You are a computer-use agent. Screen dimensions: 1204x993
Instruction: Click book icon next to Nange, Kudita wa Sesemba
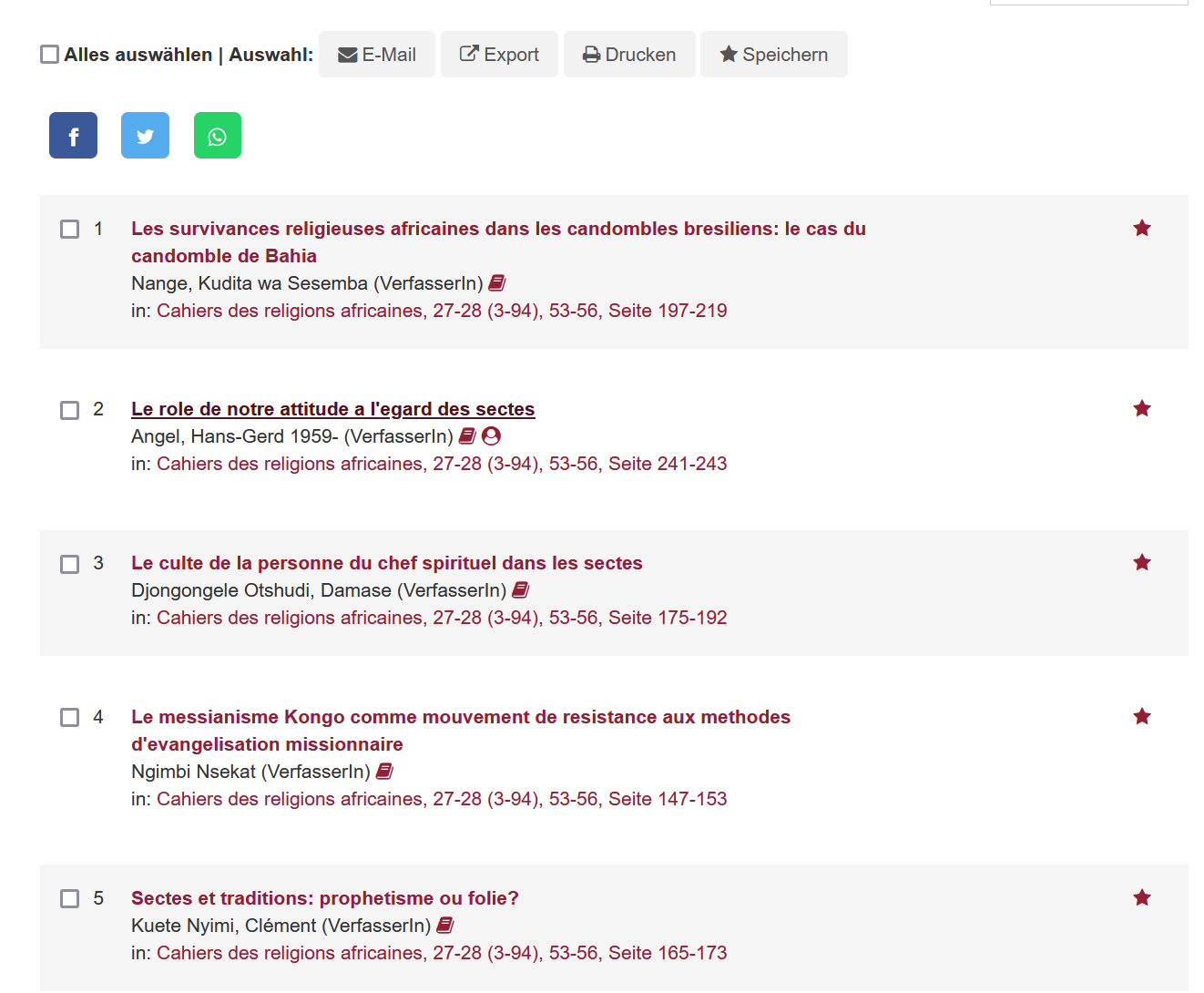[x=497, y=283]
